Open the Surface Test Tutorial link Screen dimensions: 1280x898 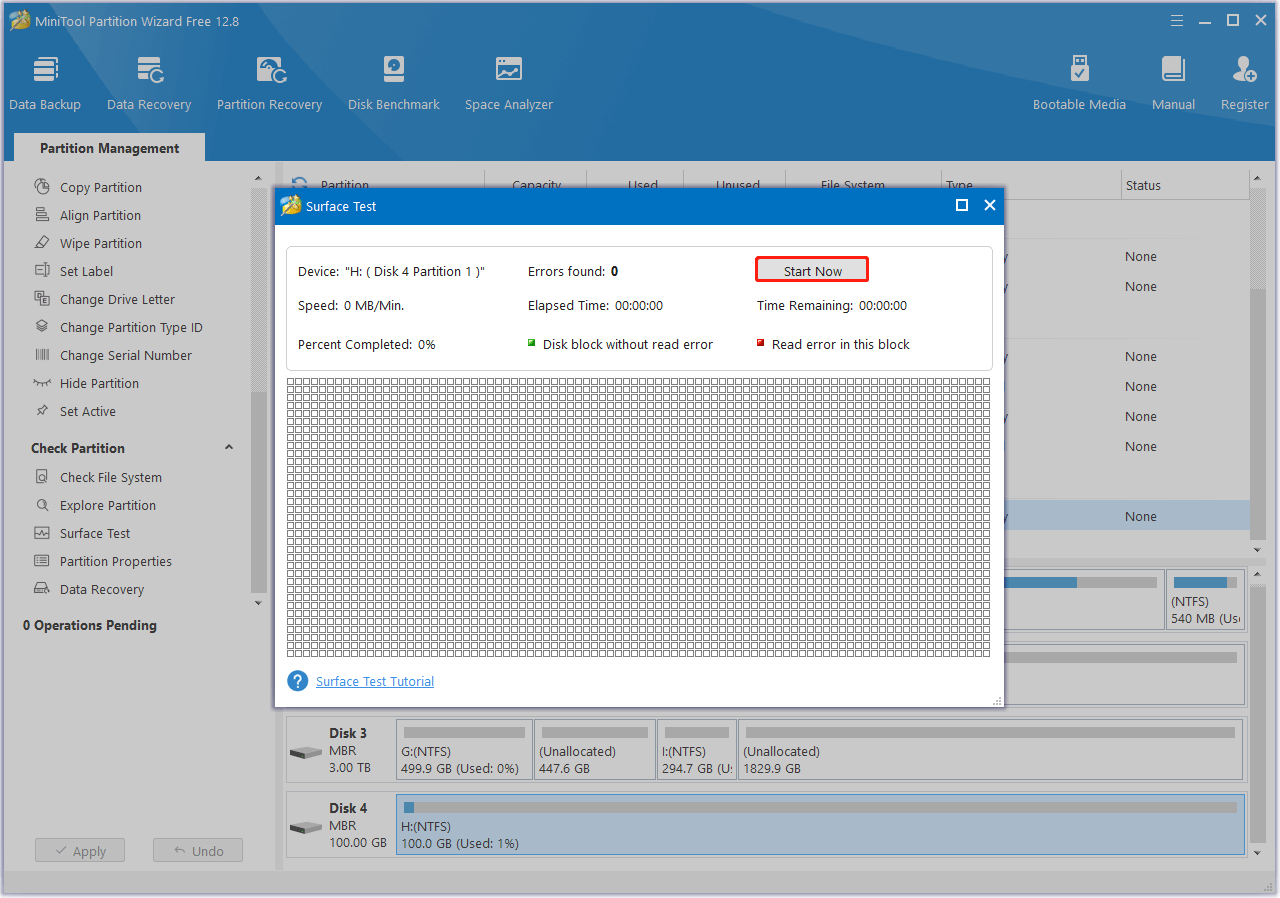pyautogui.click(x=375, y=681)
